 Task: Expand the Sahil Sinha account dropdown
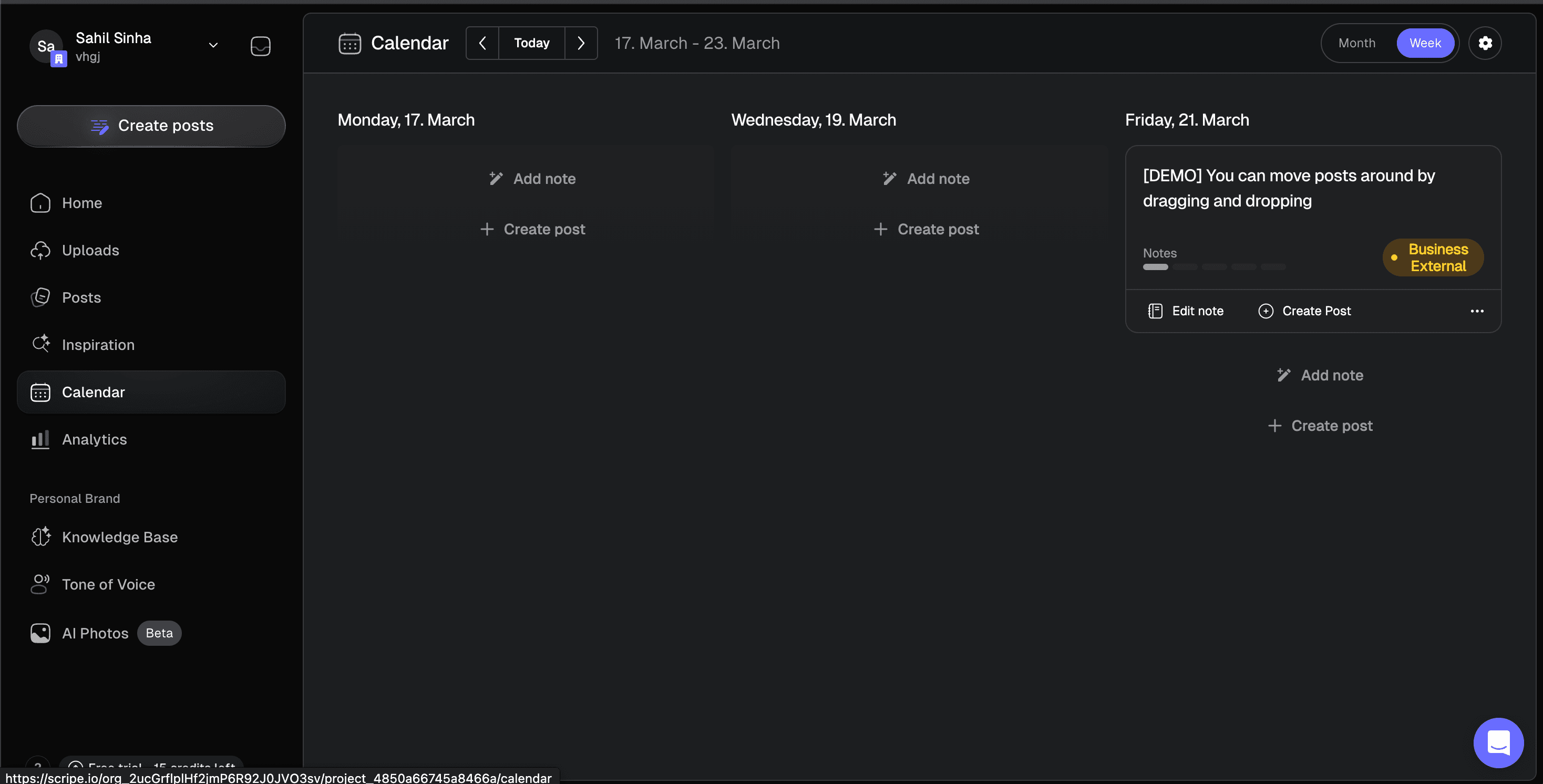[x=213, y=46]
